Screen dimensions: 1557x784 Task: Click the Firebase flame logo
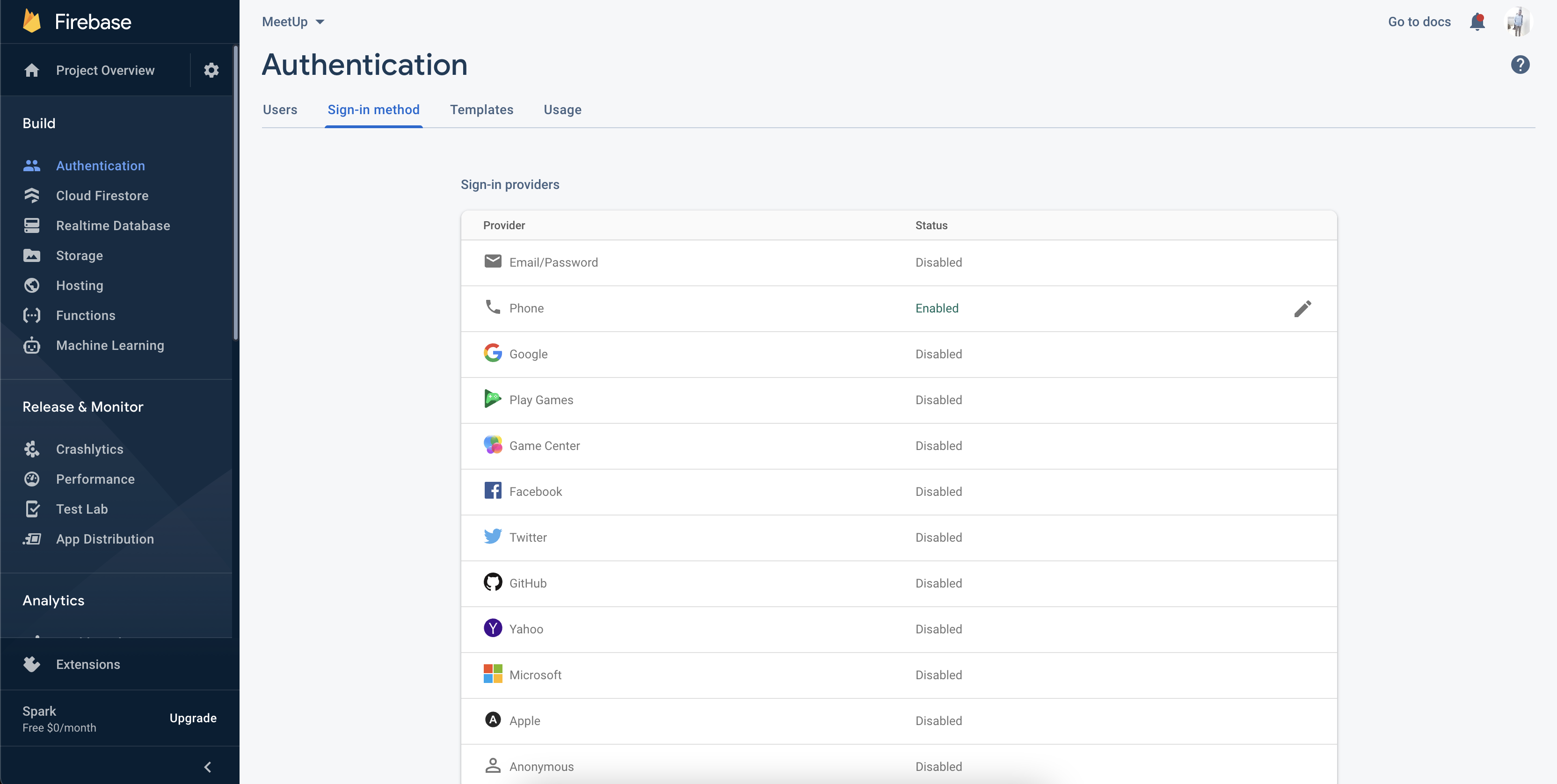coord(32,22)
